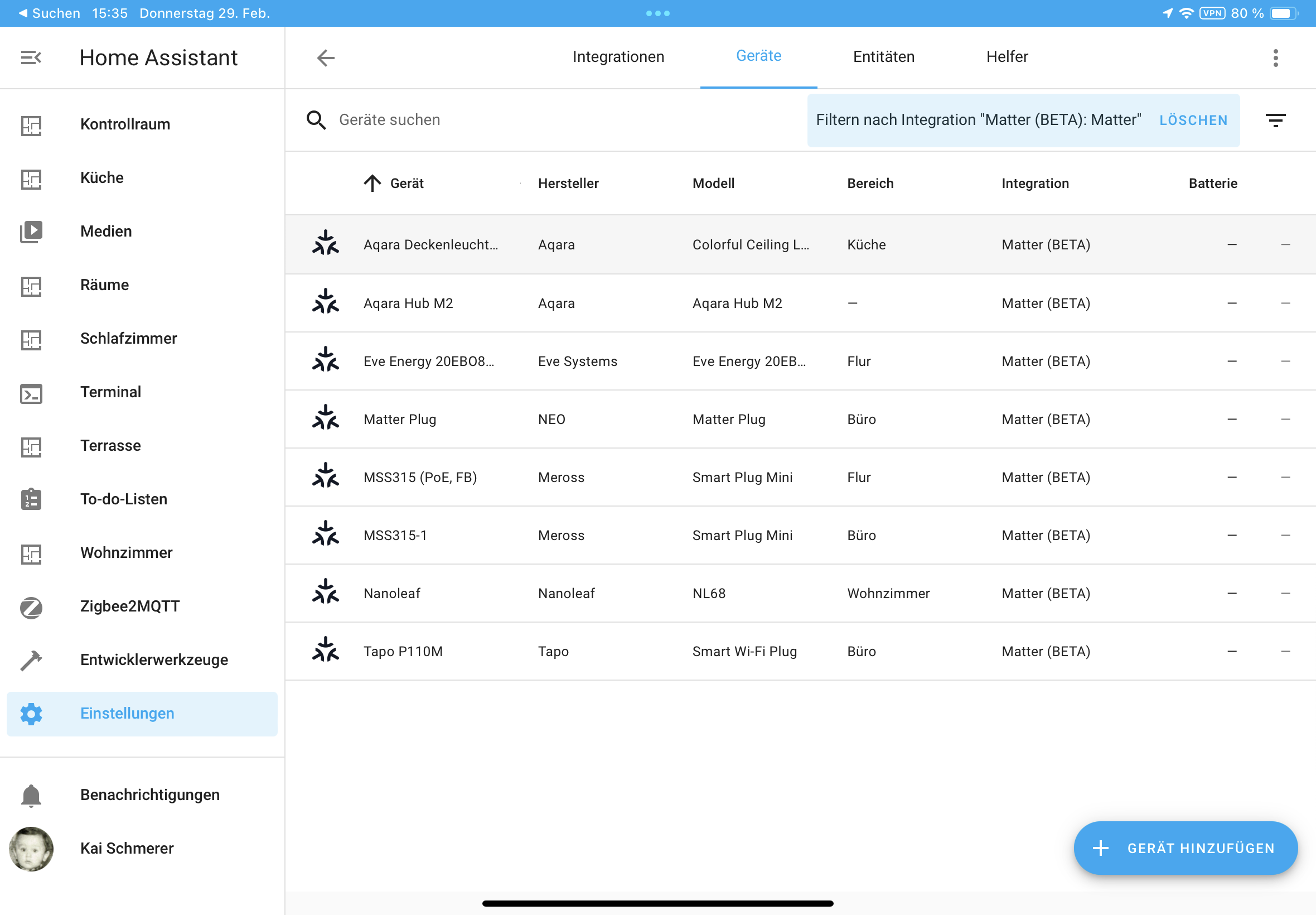Open the To-do-Listen sidebar entry
Image resolution: width=1316 pixels, height=915 pixels.
[123, 499]
